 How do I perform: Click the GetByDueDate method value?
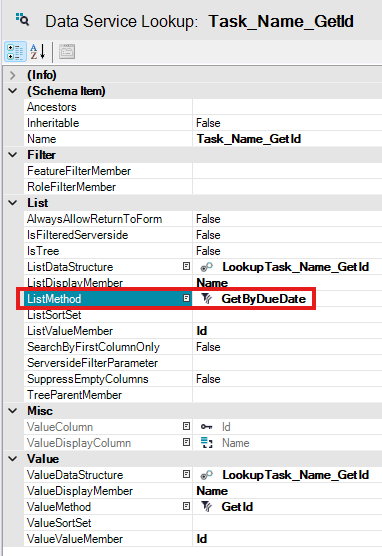pos(264,299)
